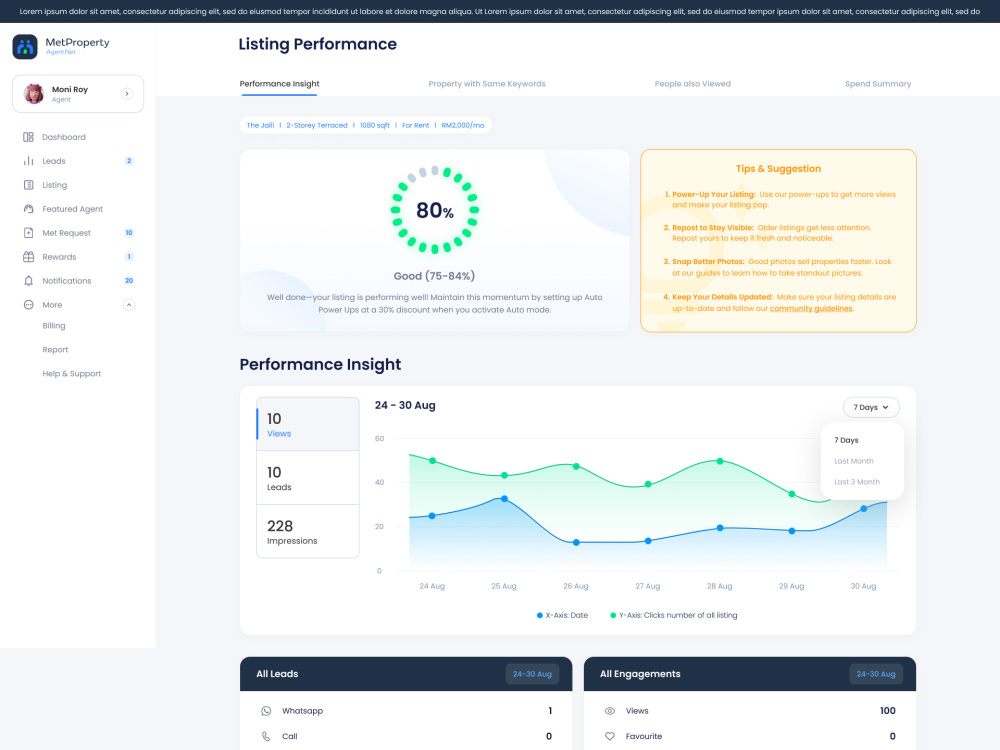Image resolution: width=1000 pixels, height=750 pixels.
Task: Open the community guidelines link
Action: tap(811, 309)
